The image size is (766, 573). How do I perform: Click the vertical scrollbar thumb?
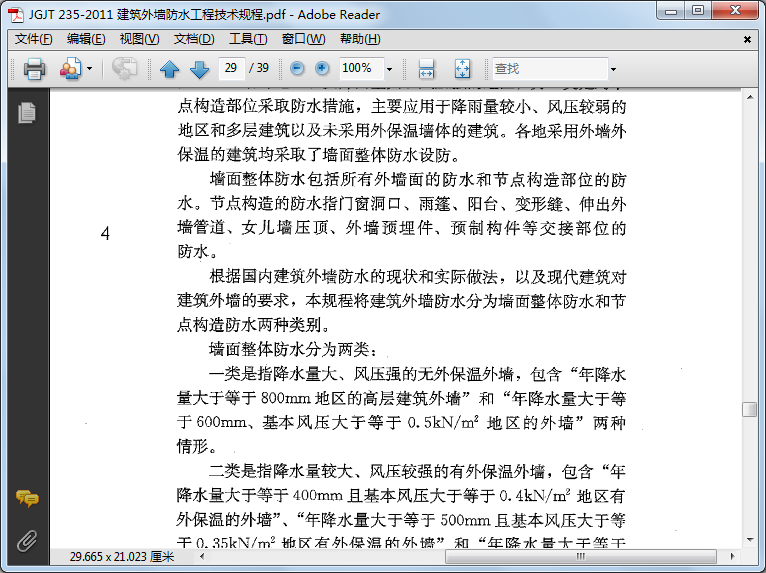749,409
